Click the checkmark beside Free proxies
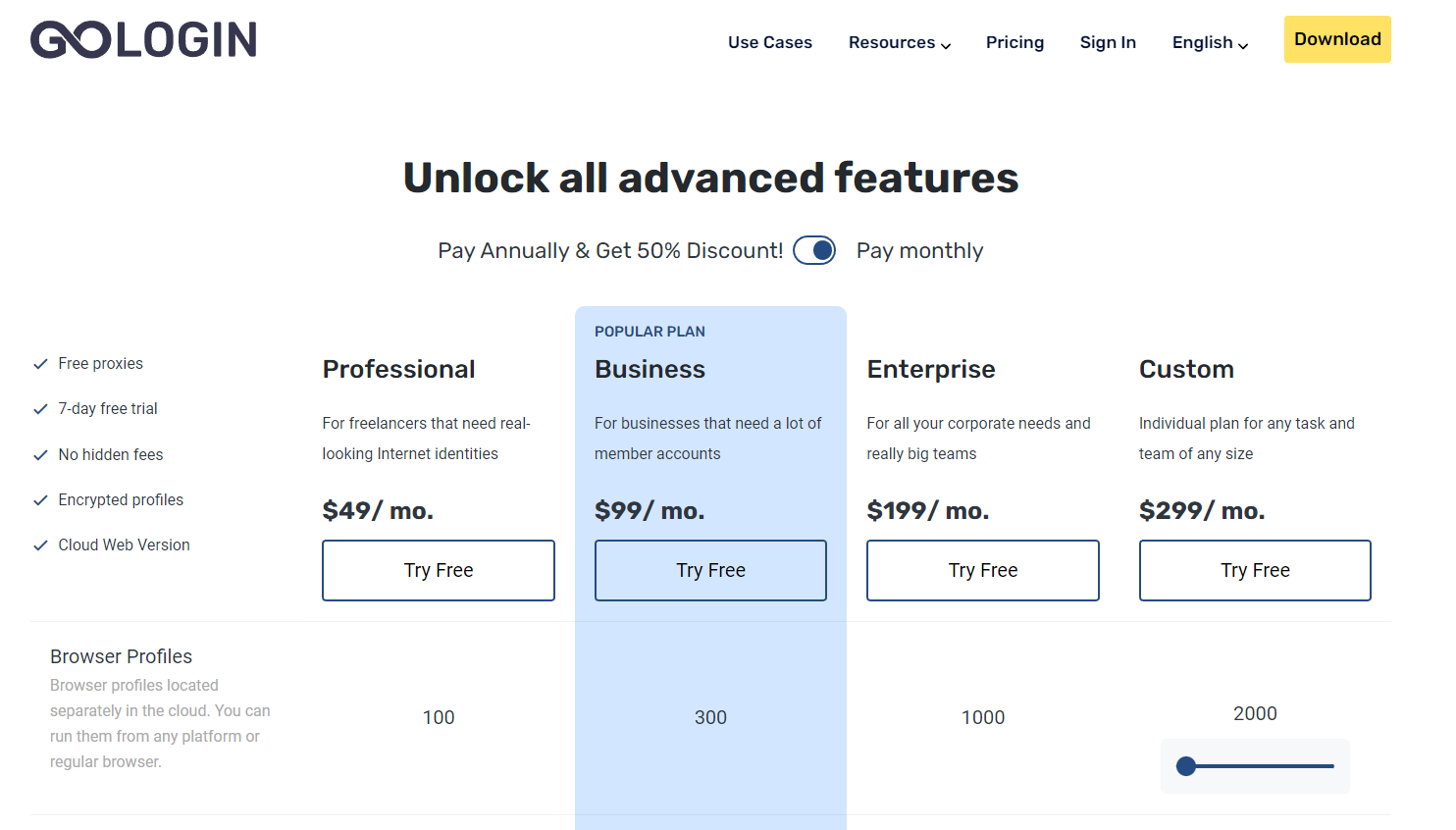The image size is (1456, 830). point(40,364)
